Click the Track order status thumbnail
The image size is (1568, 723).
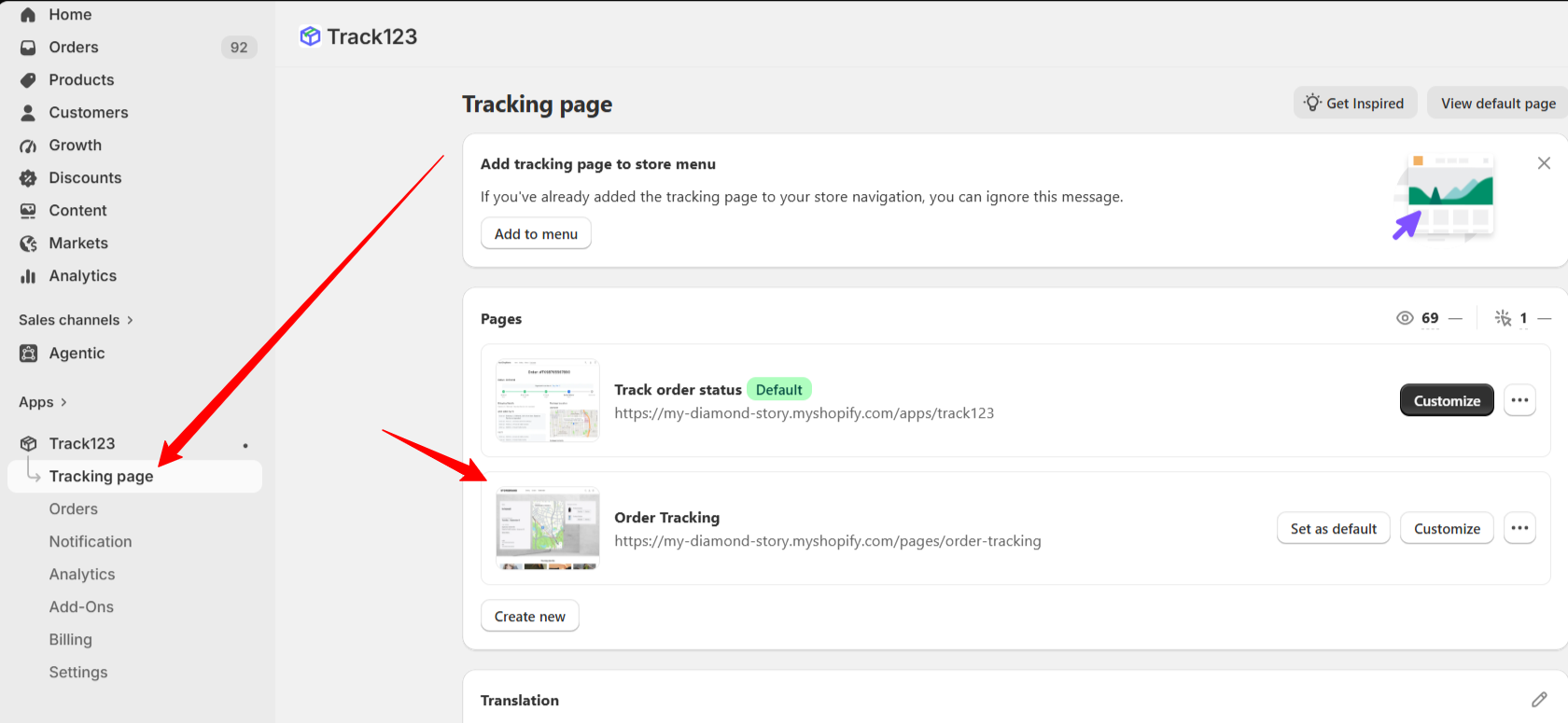[548, 400]
